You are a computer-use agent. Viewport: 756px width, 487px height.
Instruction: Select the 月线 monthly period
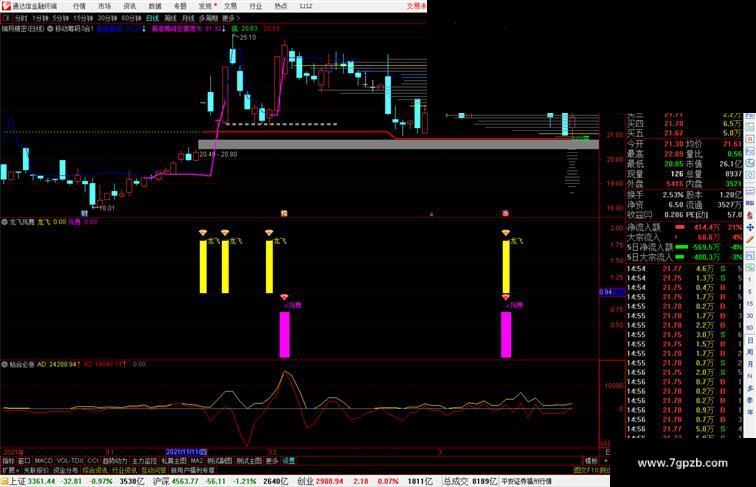[188, 18]
